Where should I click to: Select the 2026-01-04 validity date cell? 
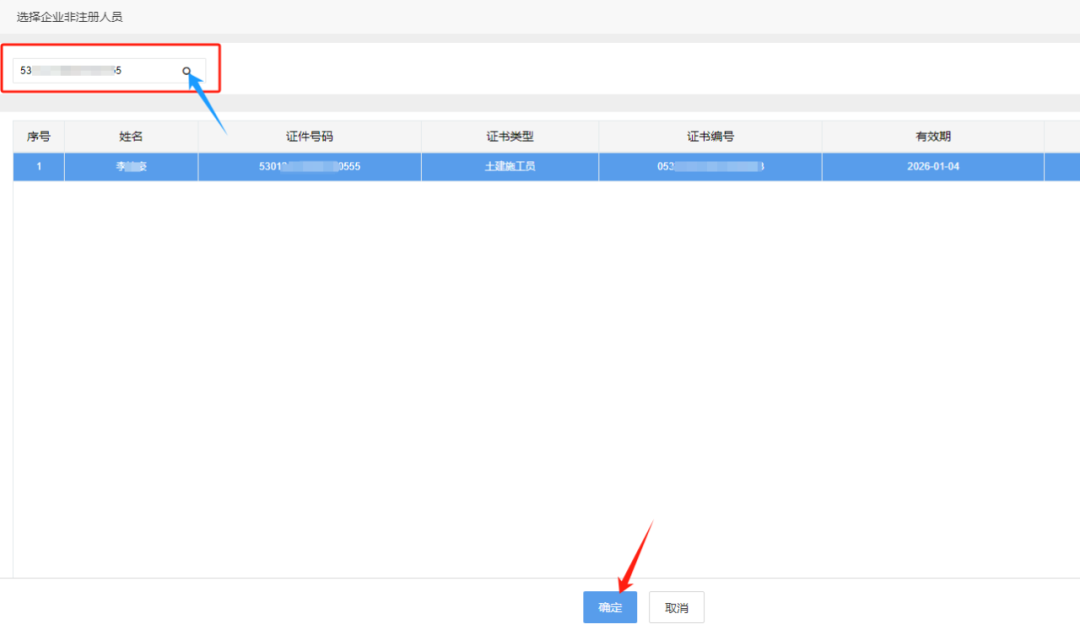click(x=933, y=167)
